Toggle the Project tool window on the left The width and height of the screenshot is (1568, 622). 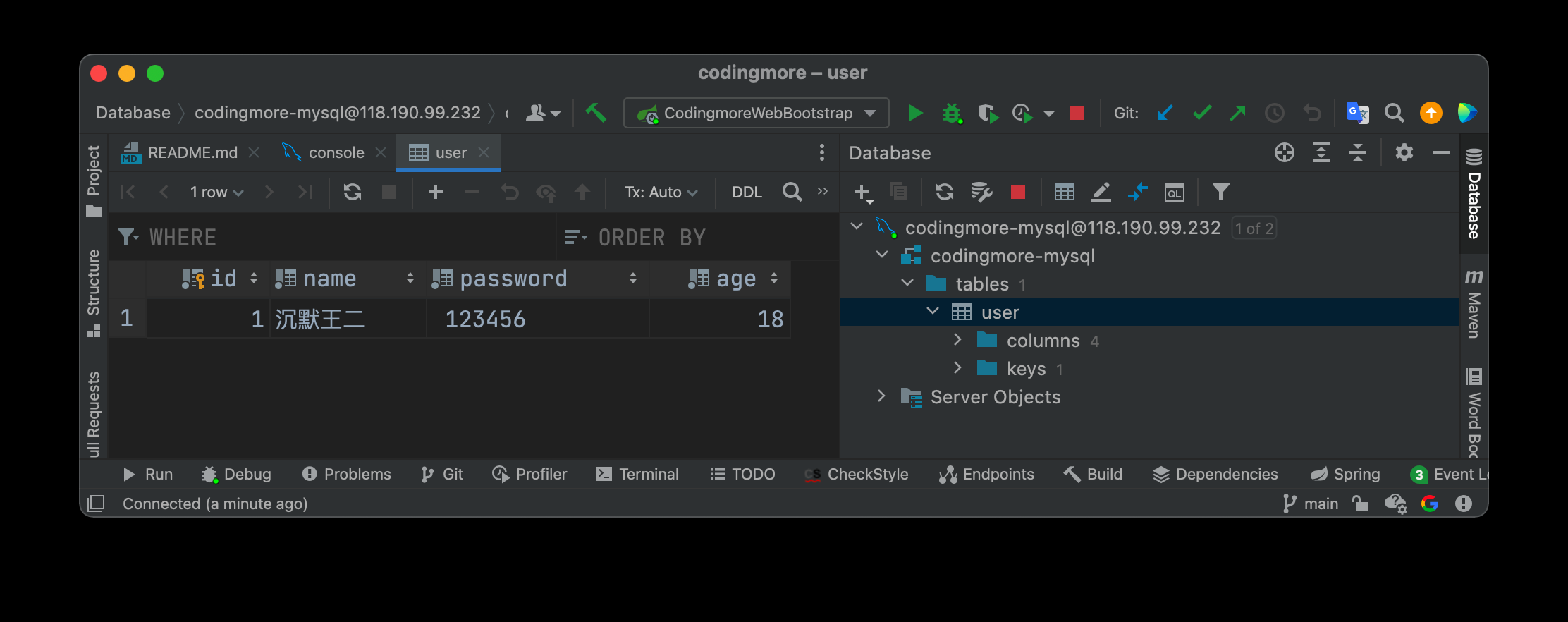[94, 181]
